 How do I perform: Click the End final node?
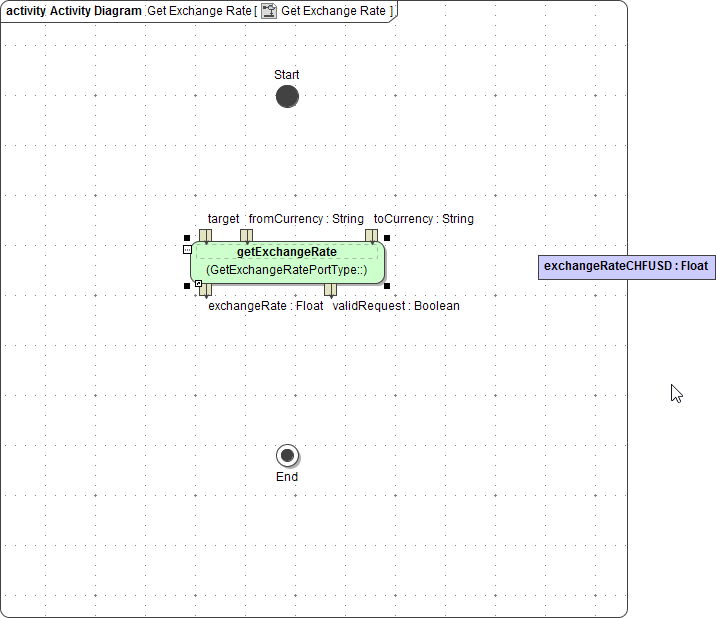[288, 456]
